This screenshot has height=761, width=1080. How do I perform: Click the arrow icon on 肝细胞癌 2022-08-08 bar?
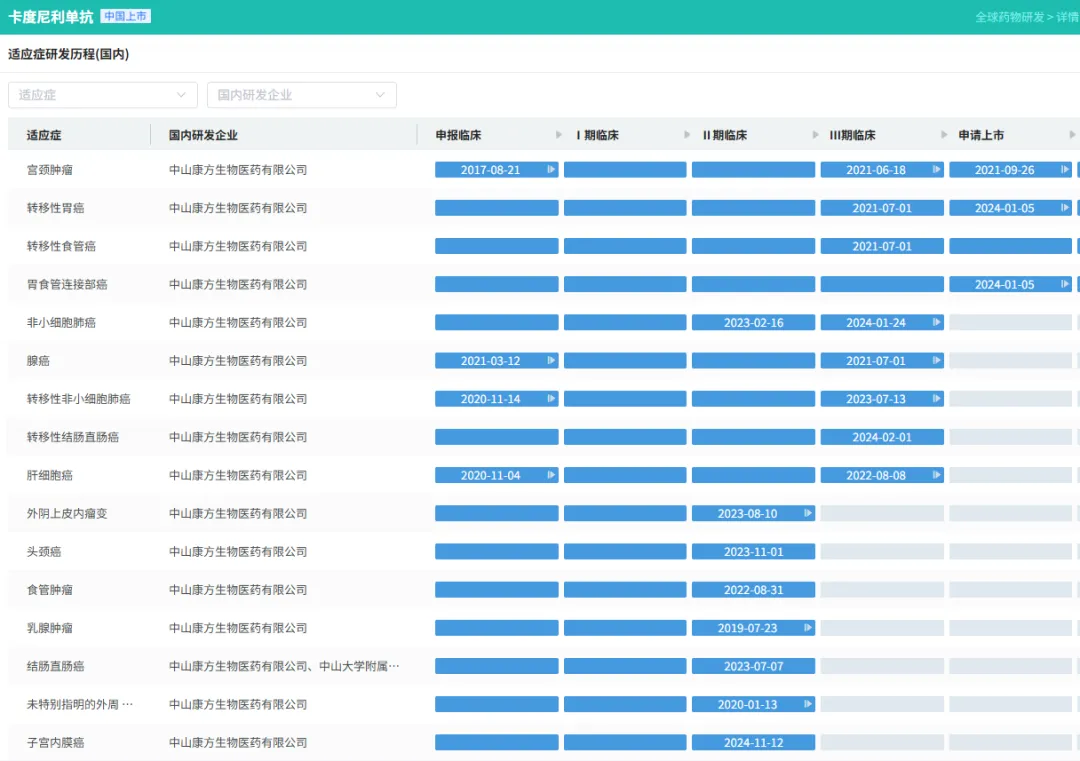(x=936, y=476)
